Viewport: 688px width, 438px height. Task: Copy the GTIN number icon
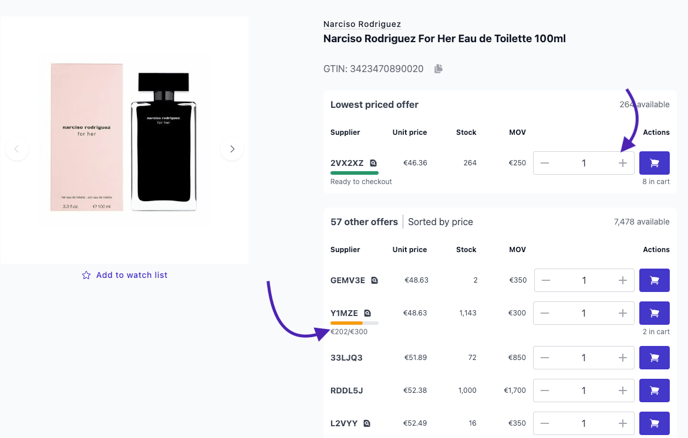pyautogui.click(x=438, y=69)
